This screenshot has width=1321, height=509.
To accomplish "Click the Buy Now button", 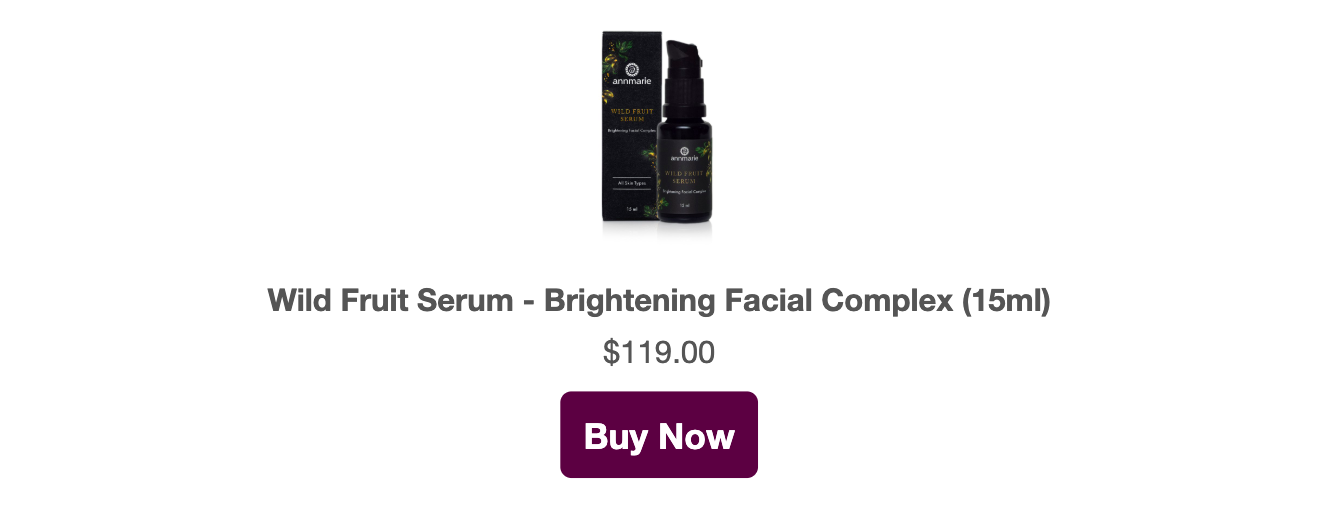I will click(659, 435).
